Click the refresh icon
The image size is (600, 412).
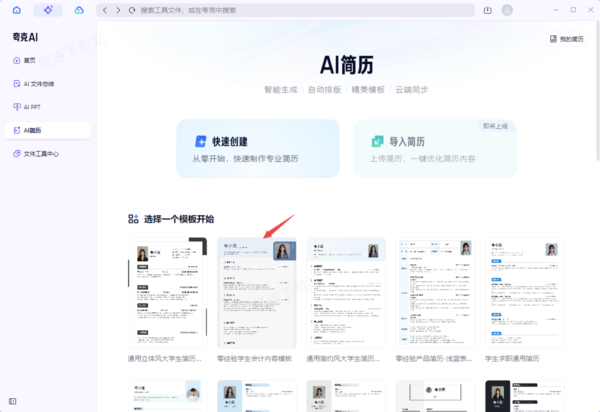pos(132,10)
